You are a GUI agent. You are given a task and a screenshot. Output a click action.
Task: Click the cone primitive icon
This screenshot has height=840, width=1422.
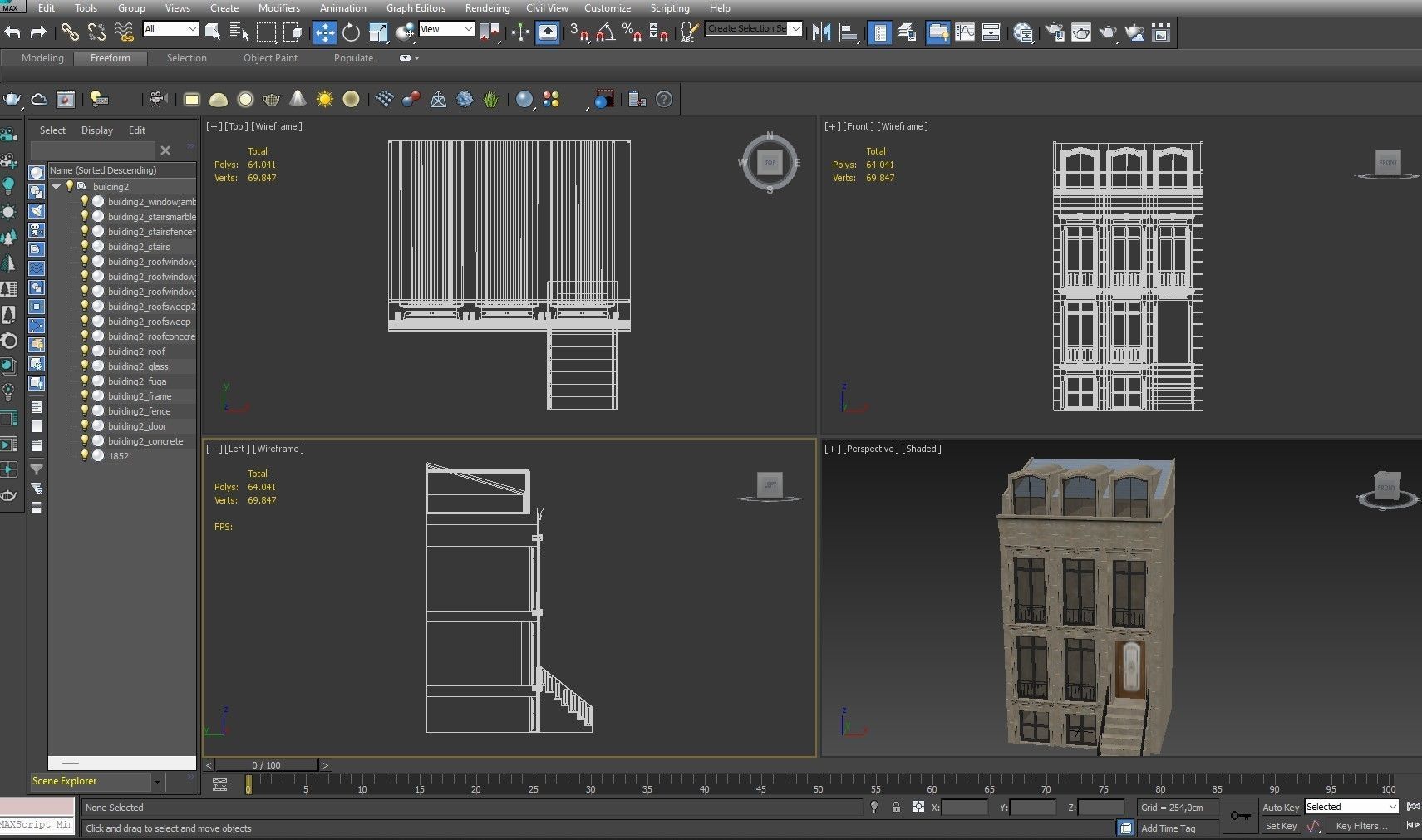pos(298,100)
